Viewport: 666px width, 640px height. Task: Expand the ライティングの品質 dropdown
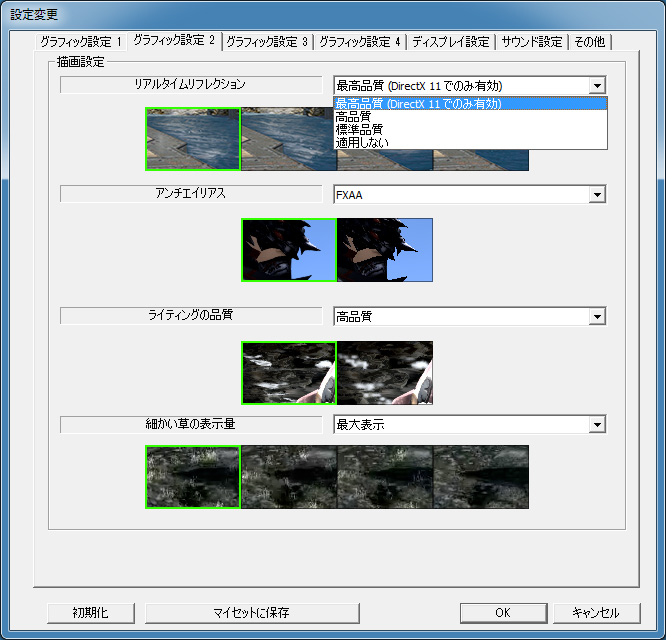pyautogui.click(x=470, y=316)
